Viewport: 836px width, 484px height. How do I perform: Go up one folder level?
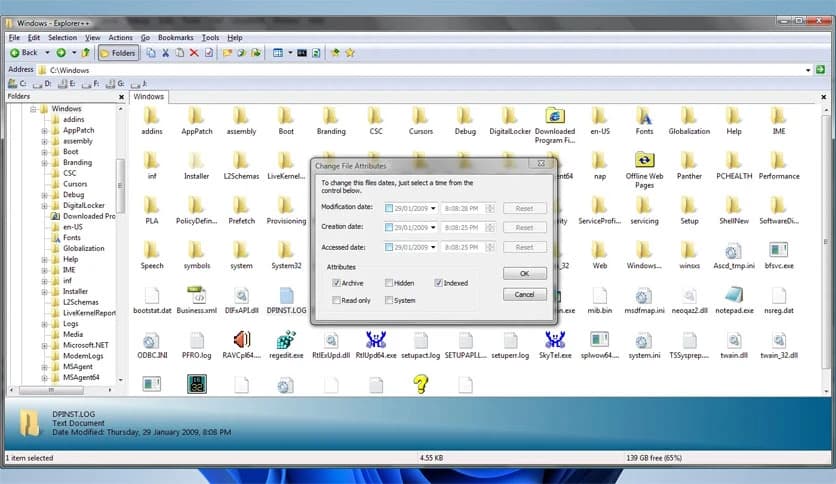pyautogui.click(x=85, y=53)
